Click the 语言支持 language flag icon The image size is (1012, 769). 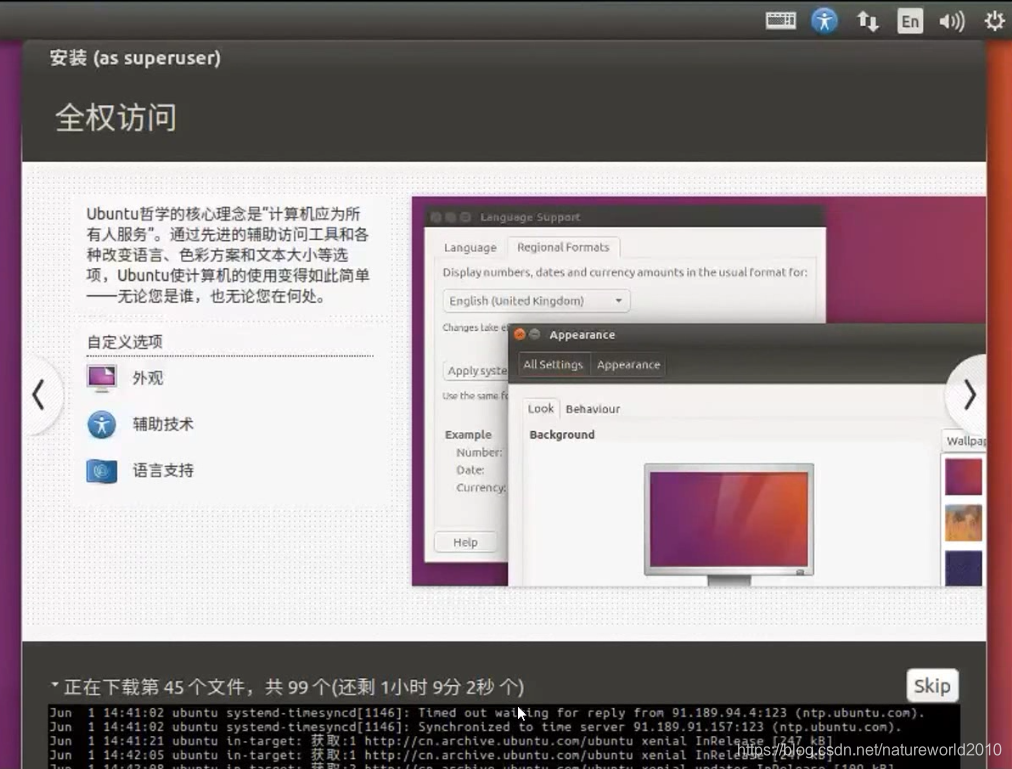coord(101,471)
